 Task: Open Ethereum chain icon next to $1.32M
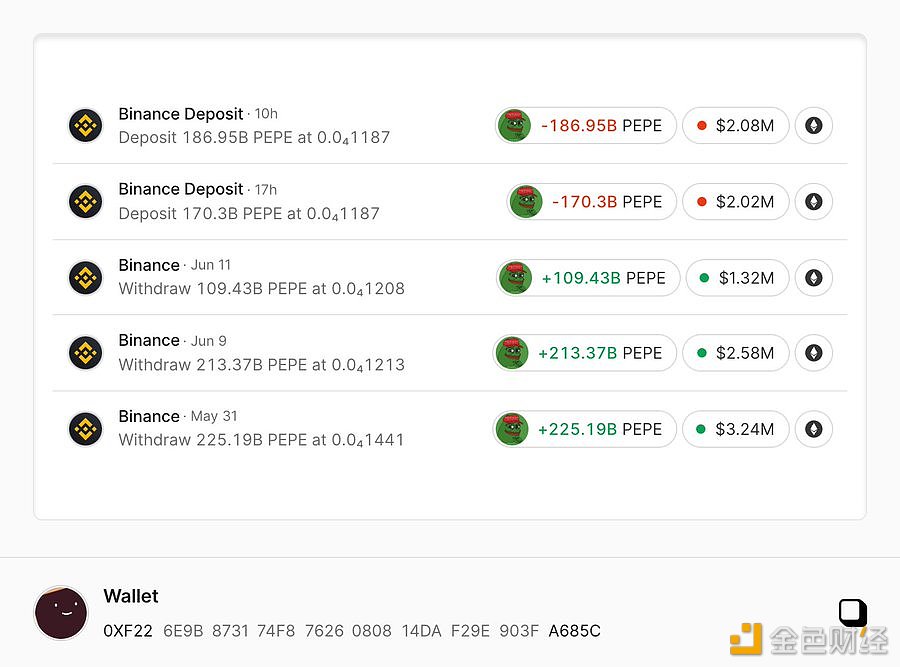[x=814, y=278]
